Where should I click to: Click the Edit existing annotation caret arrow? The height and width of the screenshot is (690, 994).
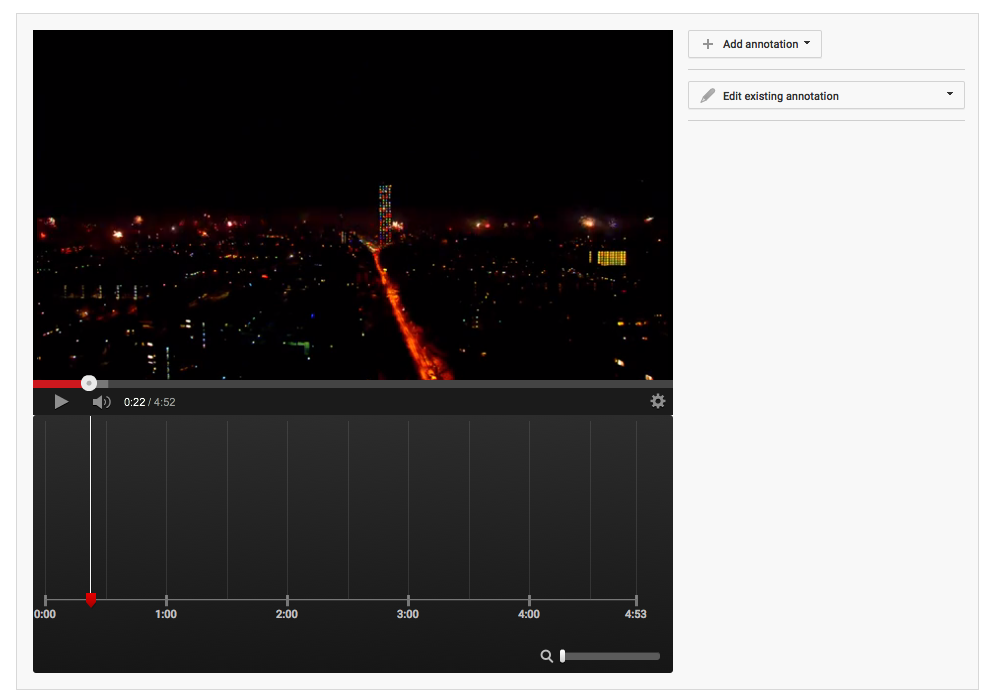coord(950,94)
